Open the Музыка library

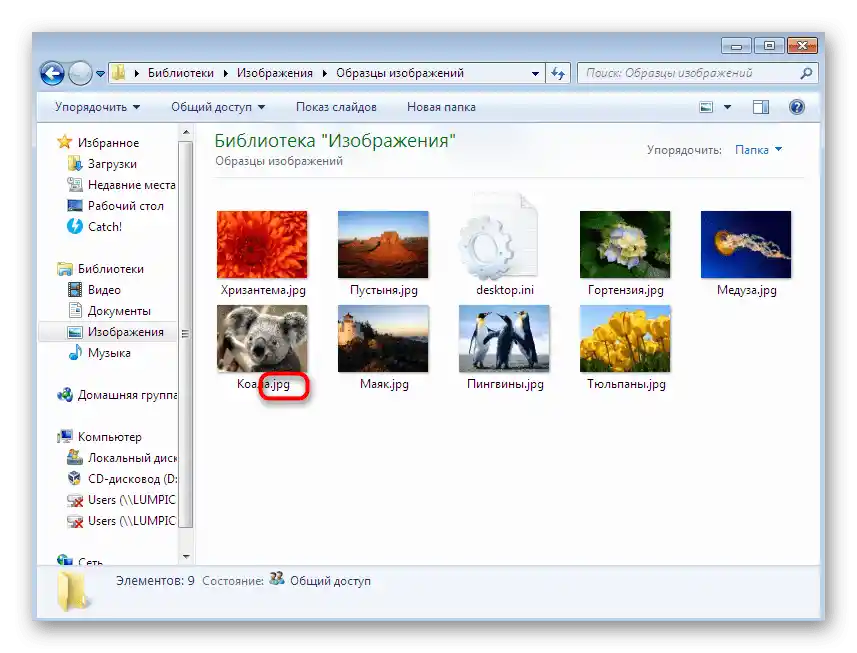point(109,353)
